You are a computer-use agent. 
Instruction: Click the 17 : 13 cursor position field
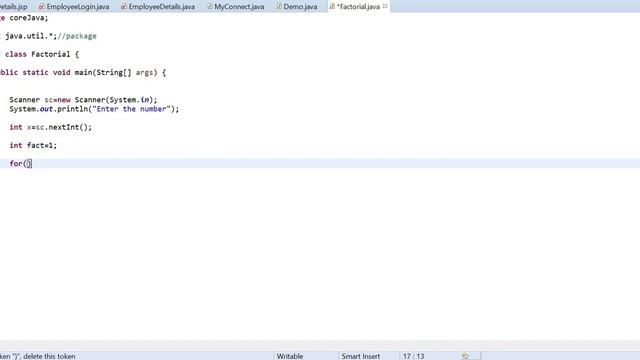click(x=413, y=356)
